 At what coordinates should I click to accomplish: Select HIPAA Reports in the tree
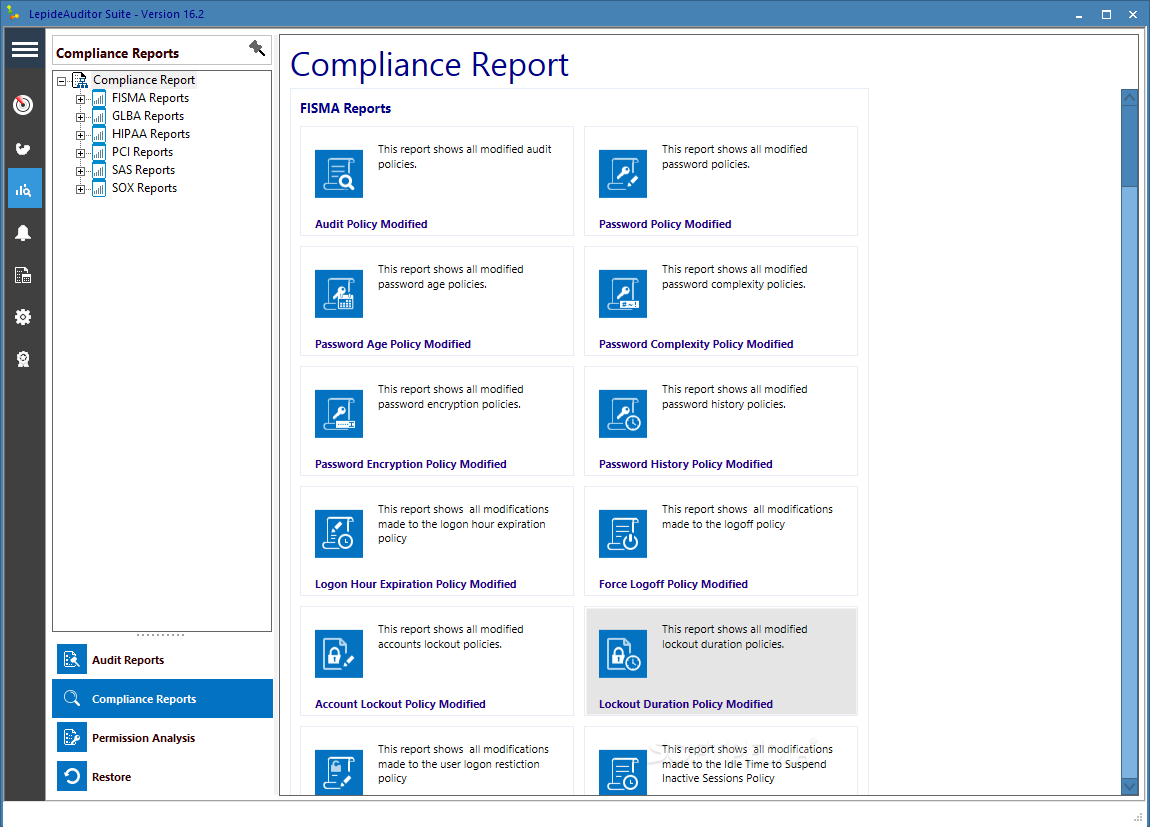coord(151,134)
